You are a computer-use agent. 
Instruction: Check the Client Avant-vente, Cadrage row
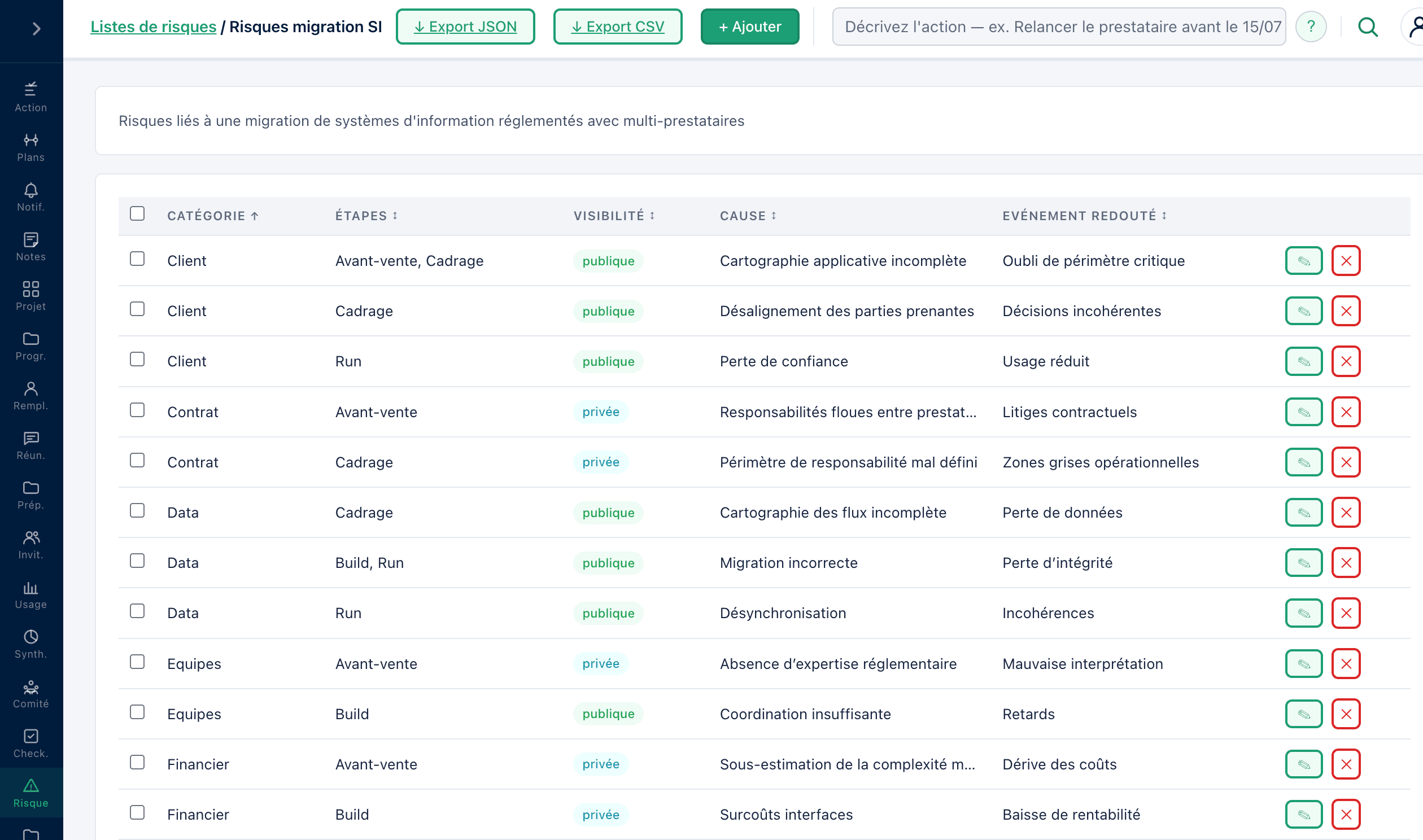pyautogui.click(x=137, y=259)
